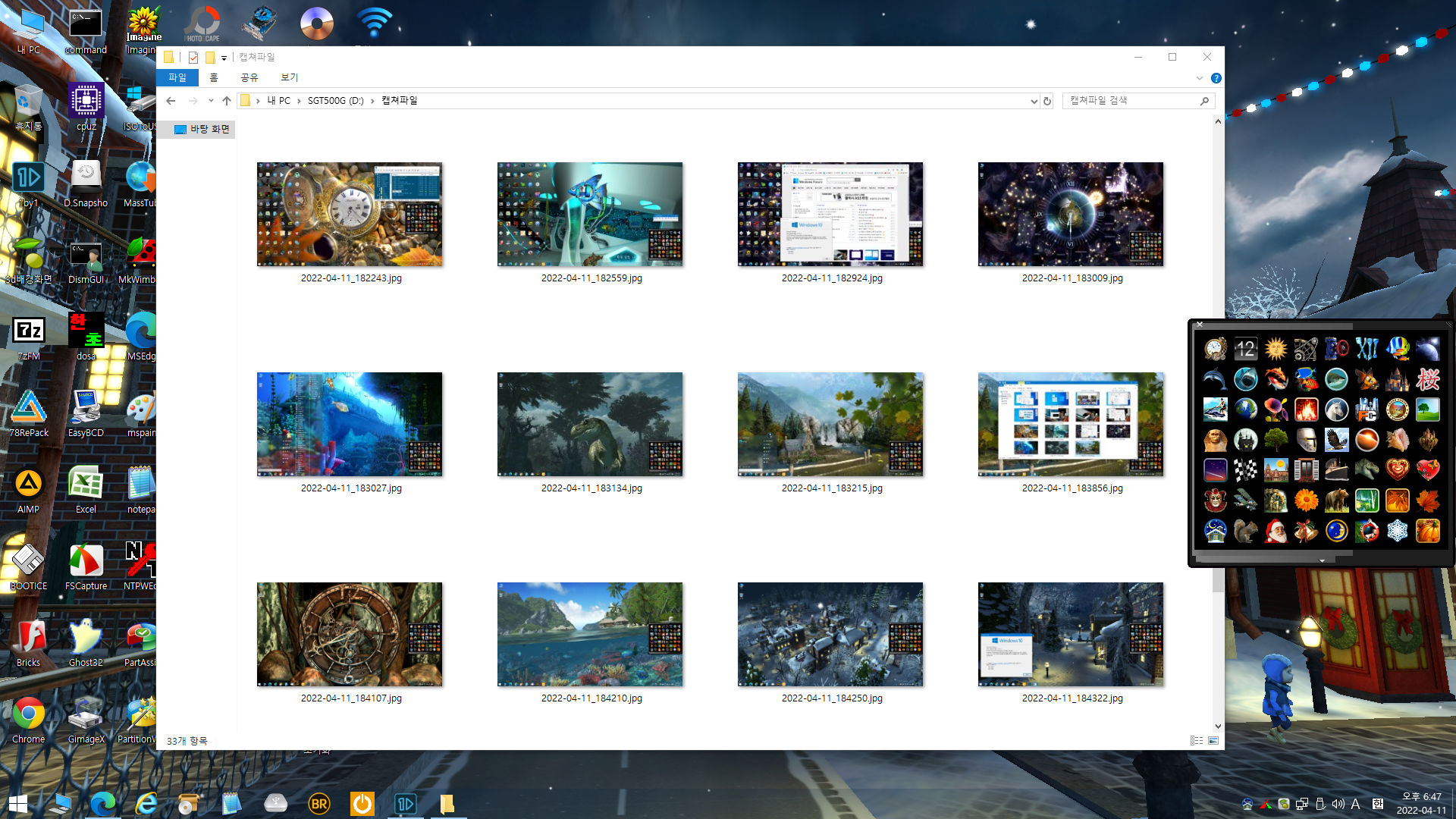The width and height of the screenshot is (1456, 819).
Task: Refresh the current folder view
Action: (1047, 101)
